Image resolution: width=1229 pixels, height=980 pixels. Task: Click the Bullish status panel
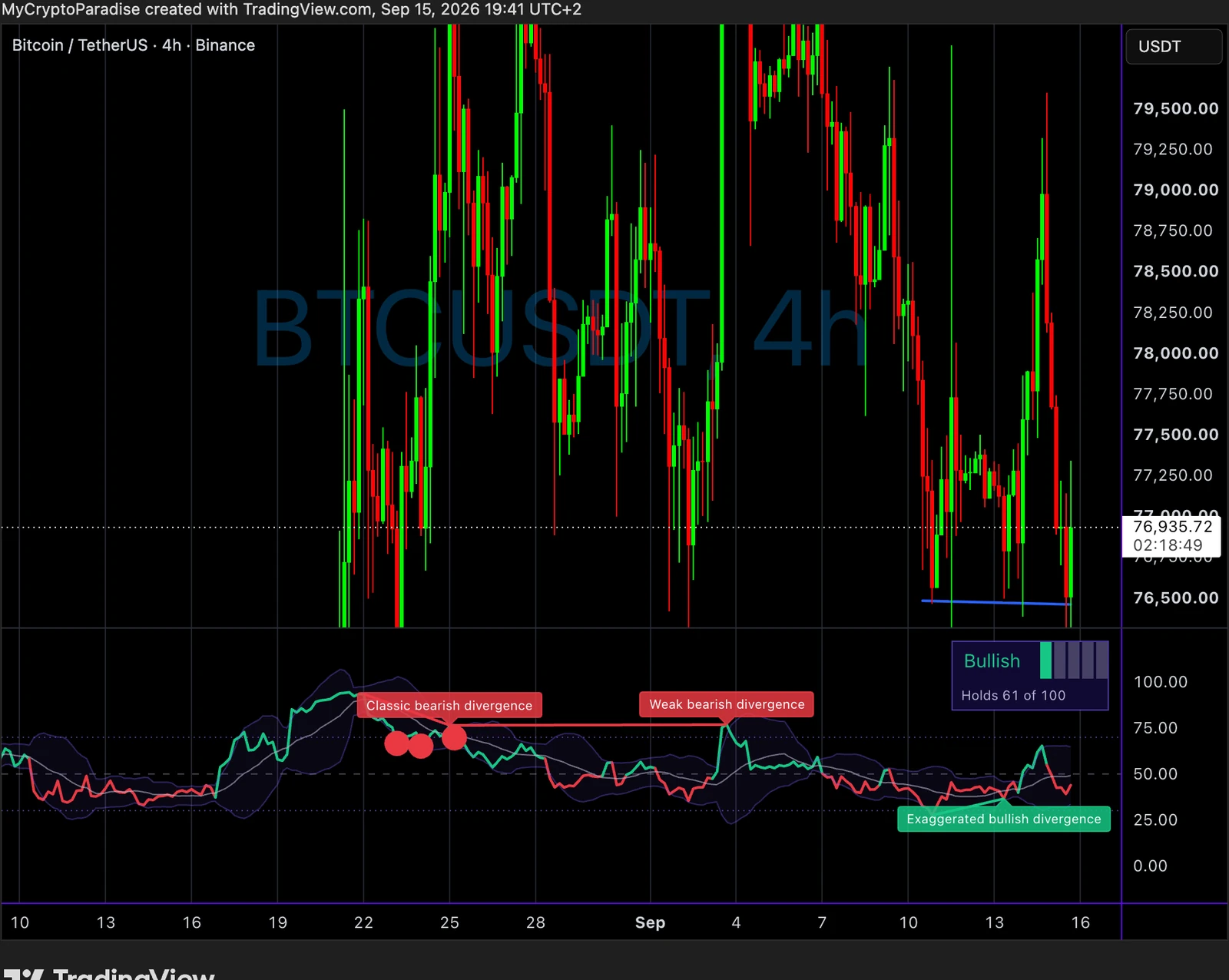(x=1030, y=676)
